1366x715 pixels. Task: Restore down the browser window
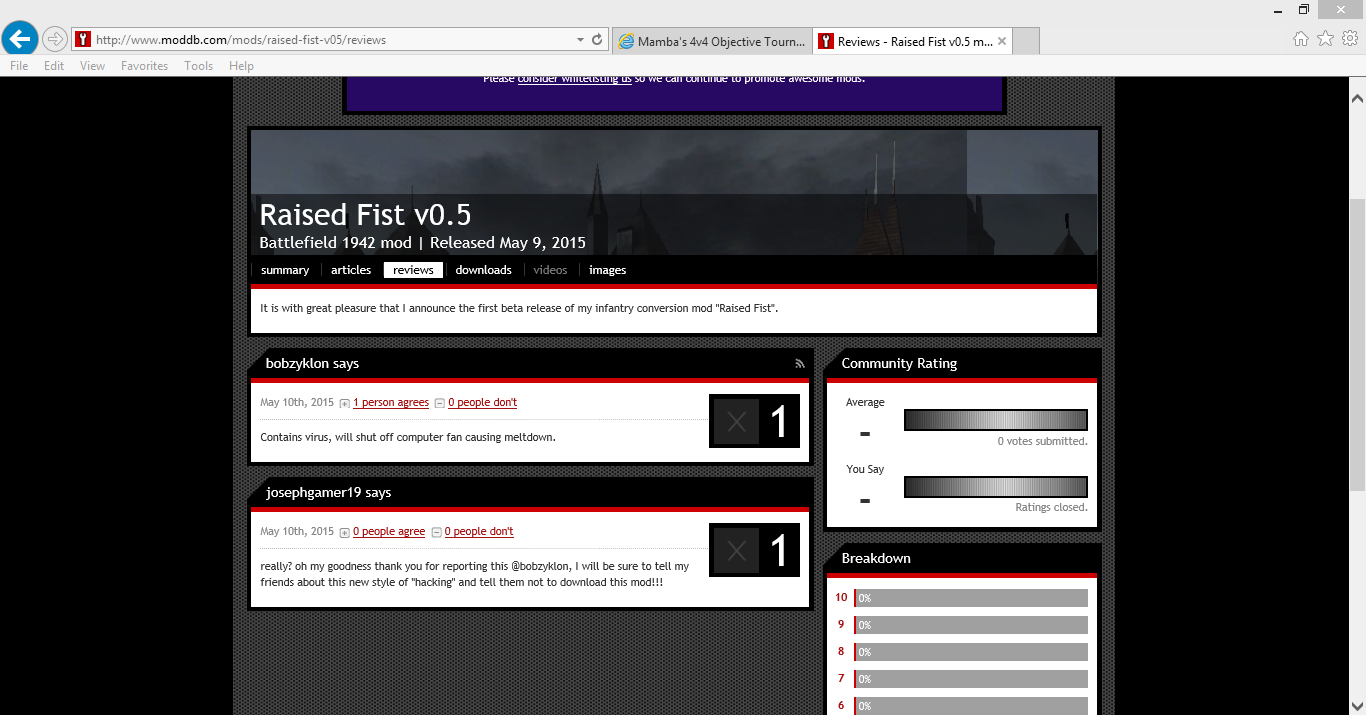[x=1304, y=9]
